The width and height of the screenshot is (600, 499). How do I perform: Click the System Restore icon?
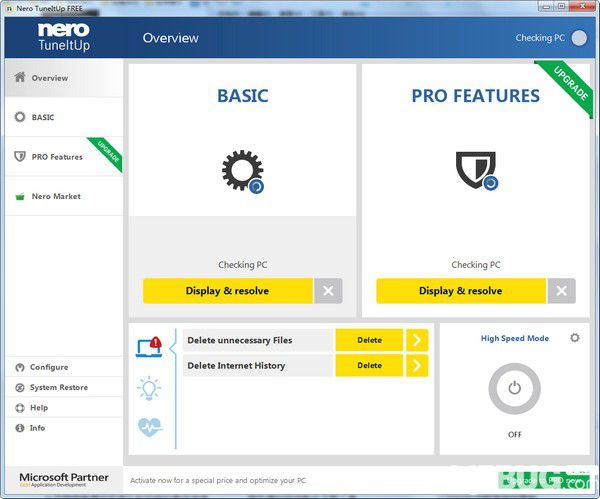[x=20, y=388]
